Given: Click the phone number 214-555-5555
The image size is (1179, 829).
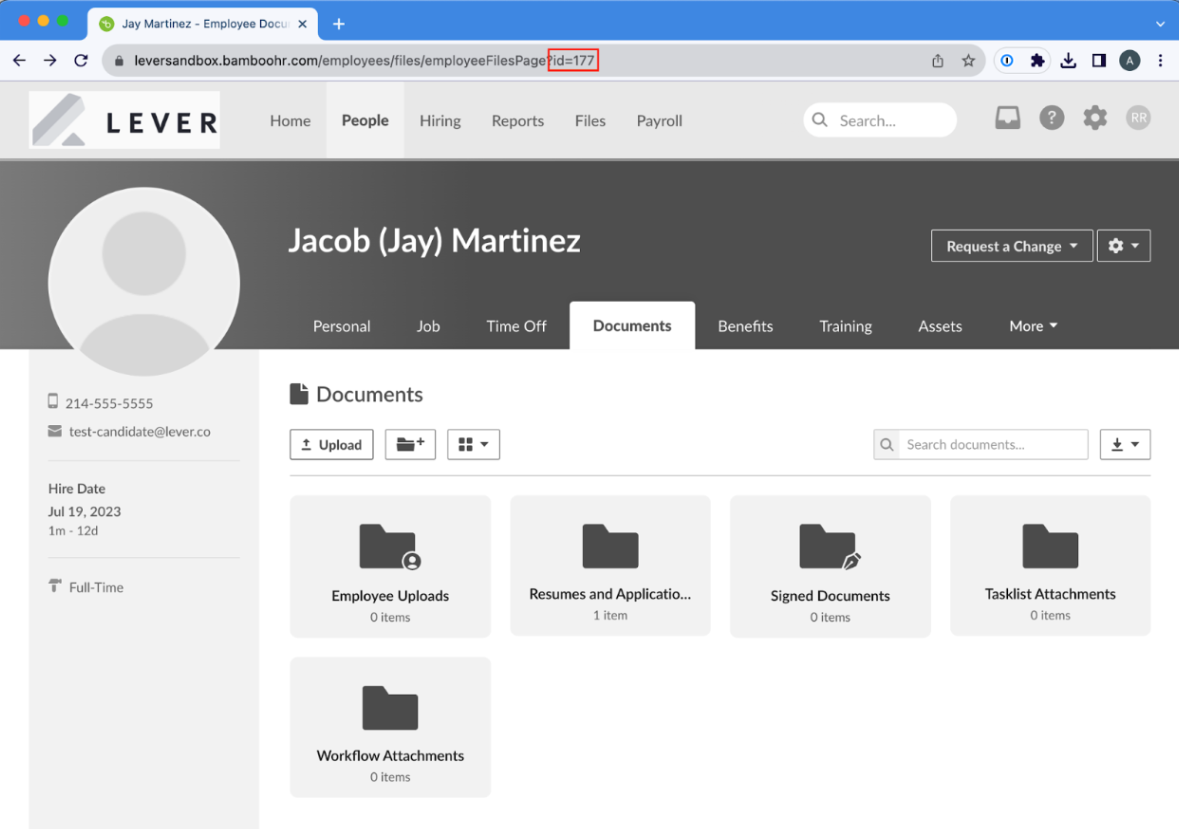Looking at the screenshot, I should click(109, 404).
